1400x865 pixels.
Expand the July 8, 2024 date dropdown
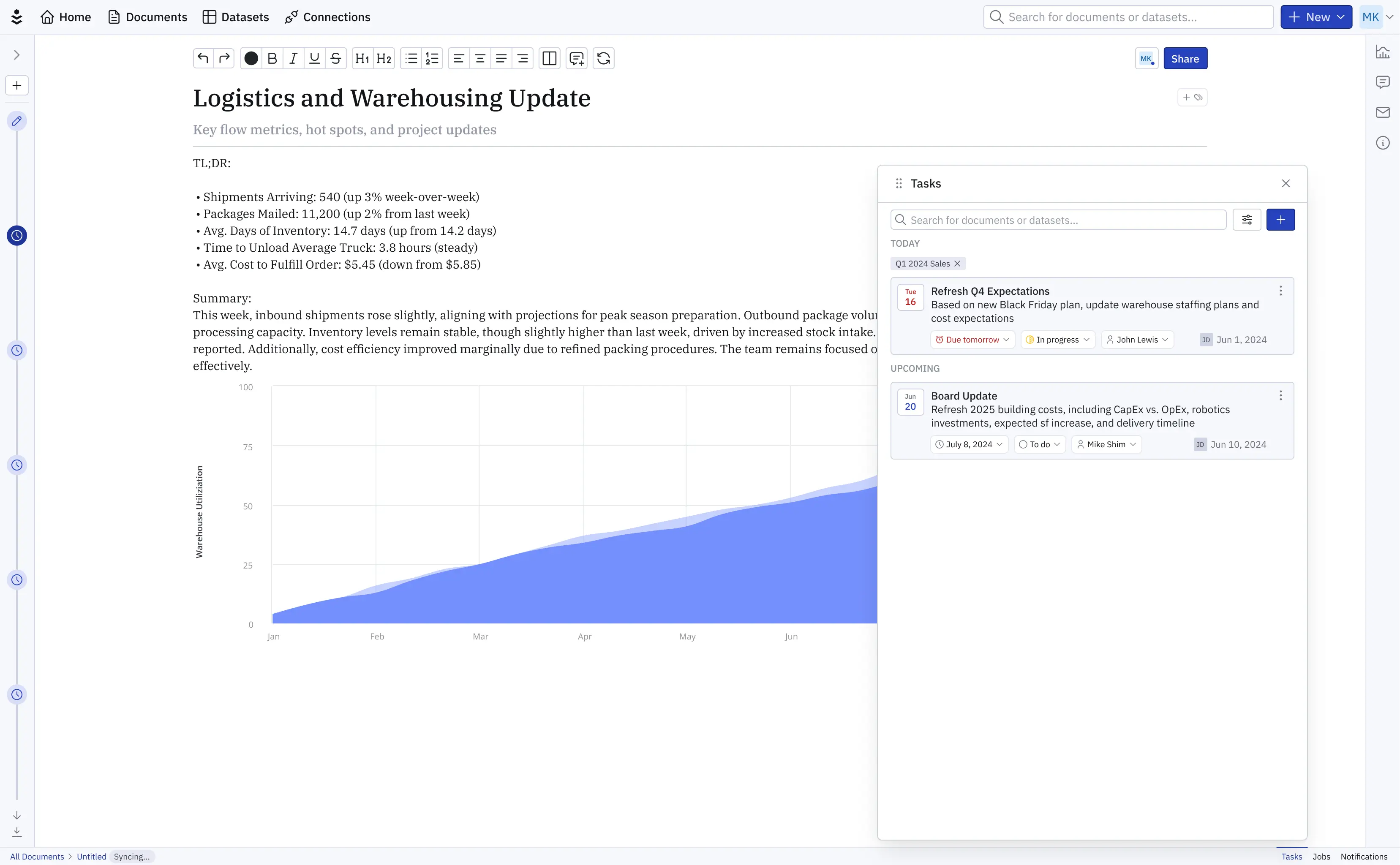968,444
